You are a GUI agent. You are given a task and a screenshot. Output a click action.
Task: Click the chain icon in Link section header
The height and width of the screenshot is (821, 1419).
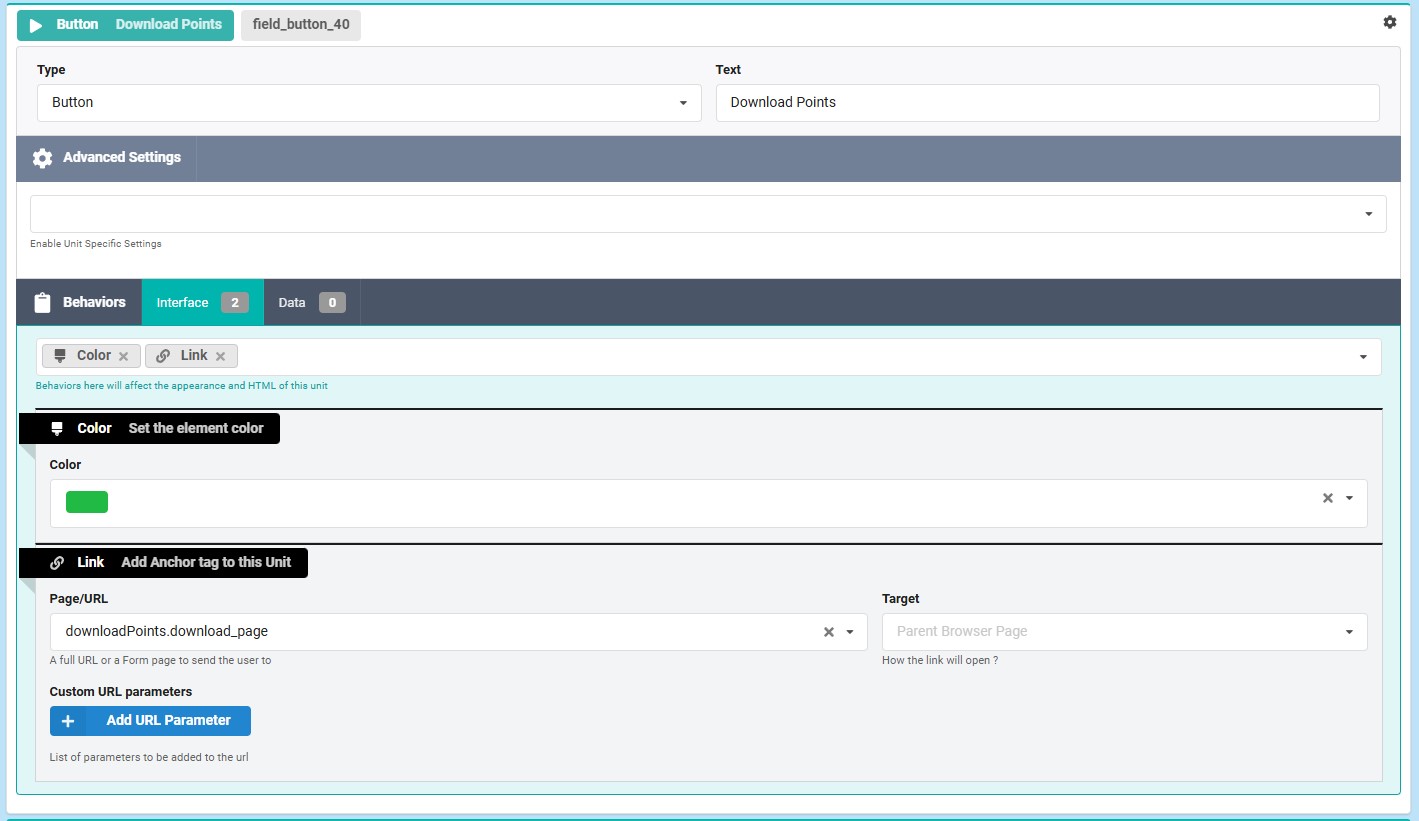point(58,563)
